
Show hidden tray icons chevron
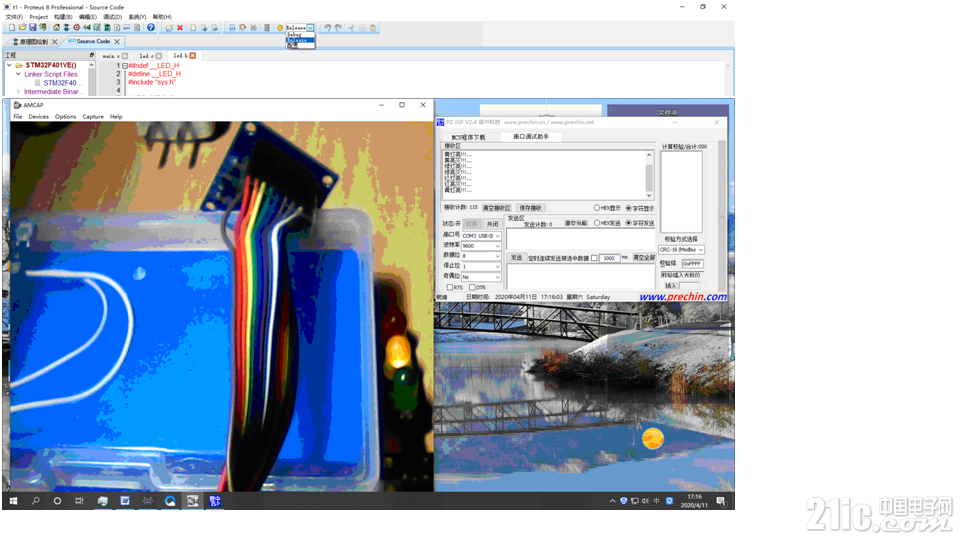coord(612,501)
